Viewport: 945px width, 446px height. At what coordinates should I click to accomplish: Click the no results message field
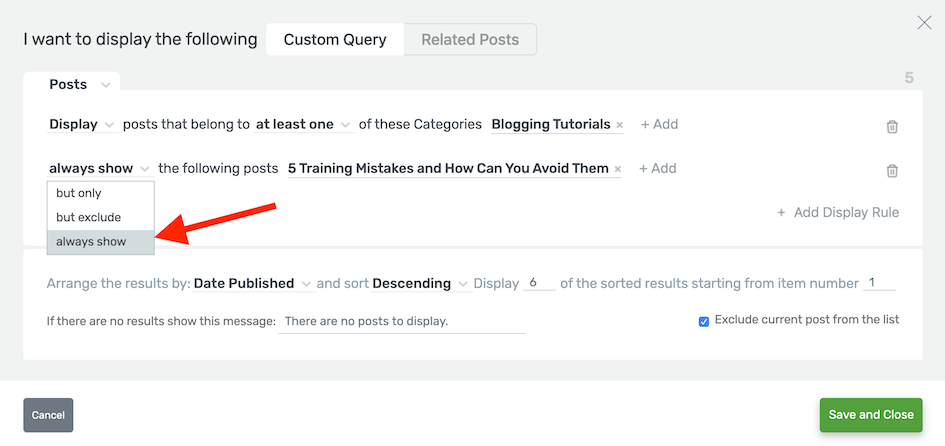click(402, 322)
